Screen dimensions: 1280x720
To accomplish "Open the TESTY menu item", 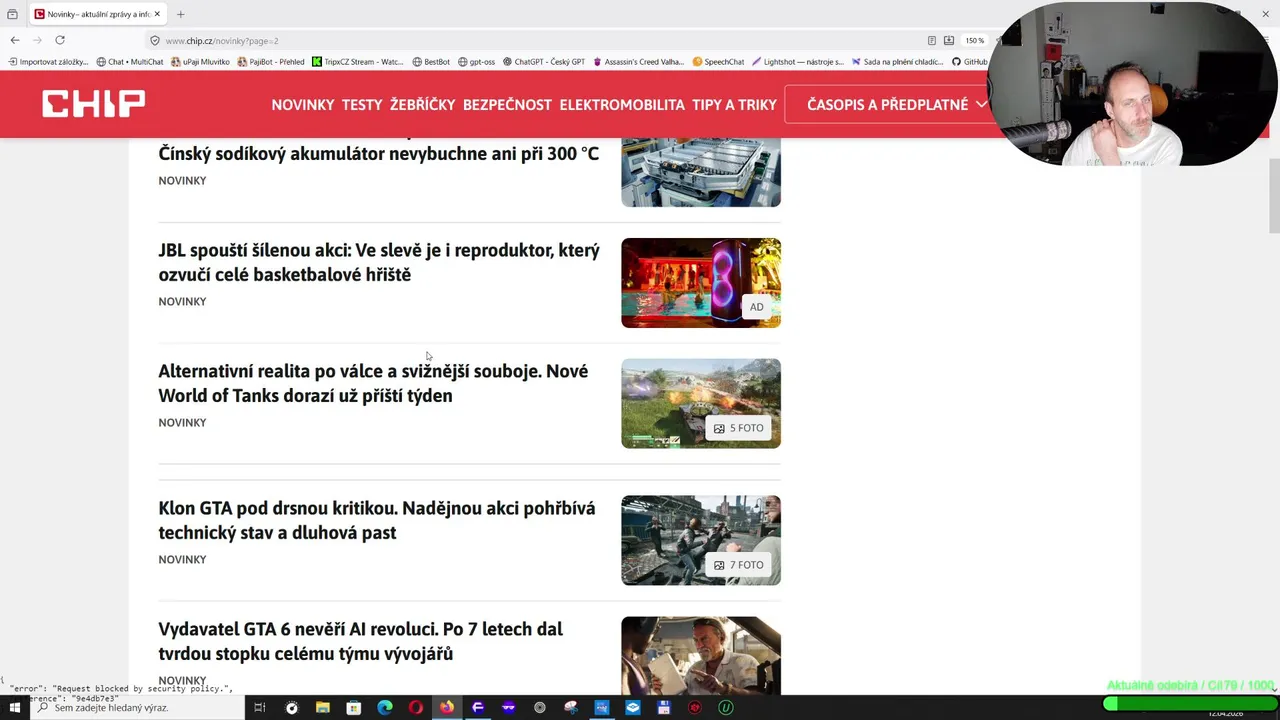I will click(362, 104).
